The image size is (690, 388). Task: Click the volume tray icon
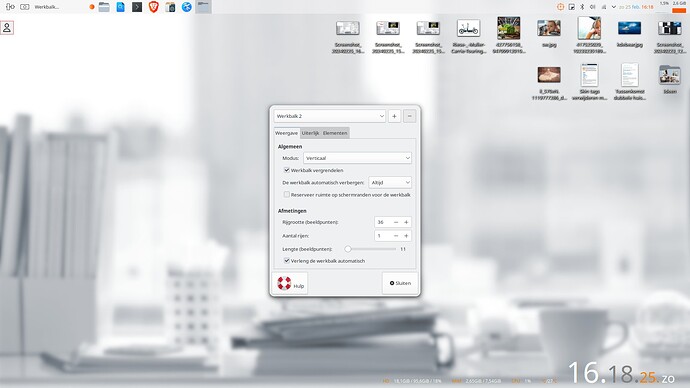[x=592, y=7]
